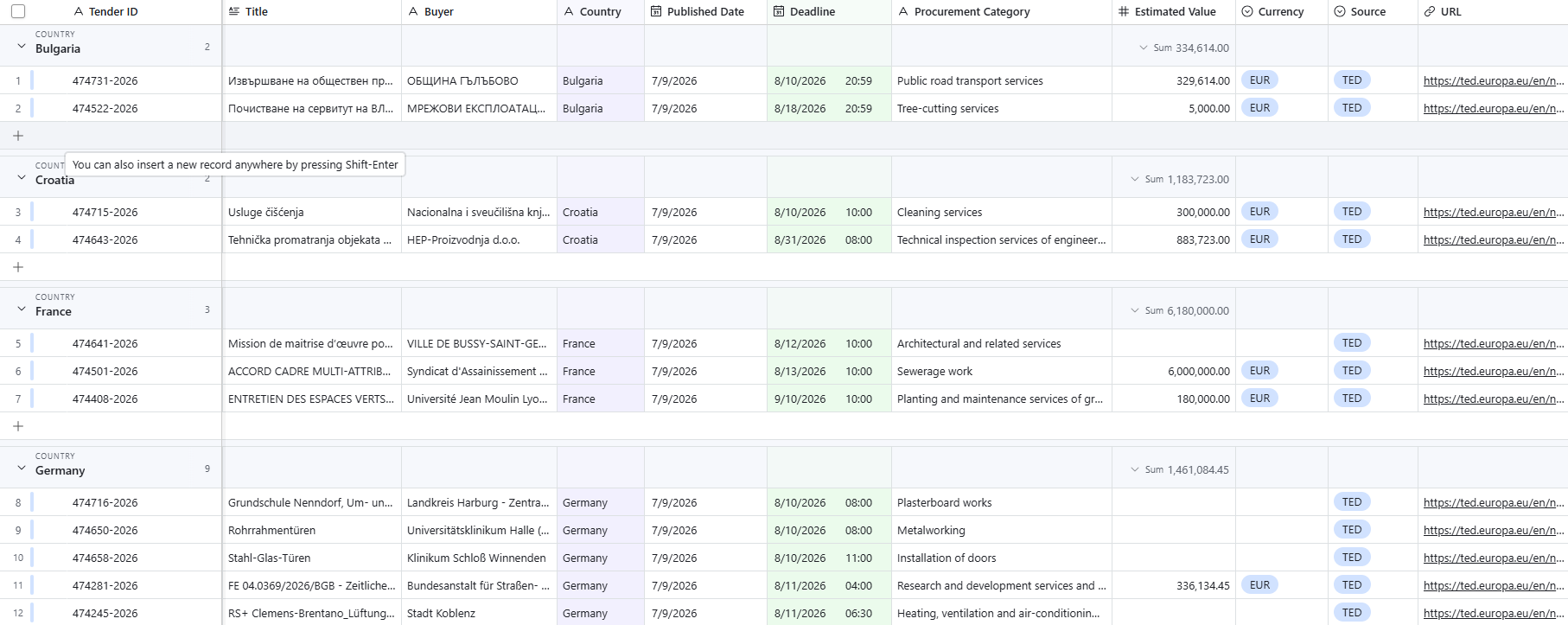The width and height of the screenshot is (1568, 625).
Task: Select buyer cell 'Stadt Koblenz'
Action: point(480,613)
